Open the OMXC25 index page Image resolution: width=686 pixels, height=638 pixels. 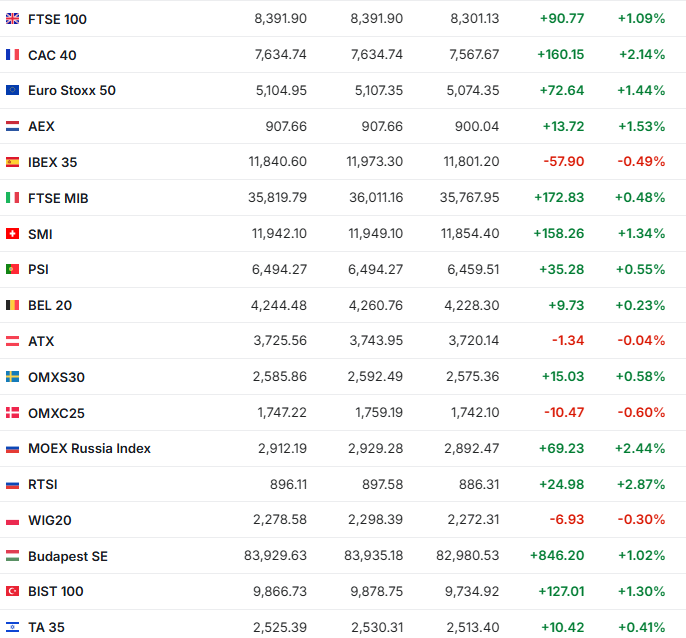55,413
